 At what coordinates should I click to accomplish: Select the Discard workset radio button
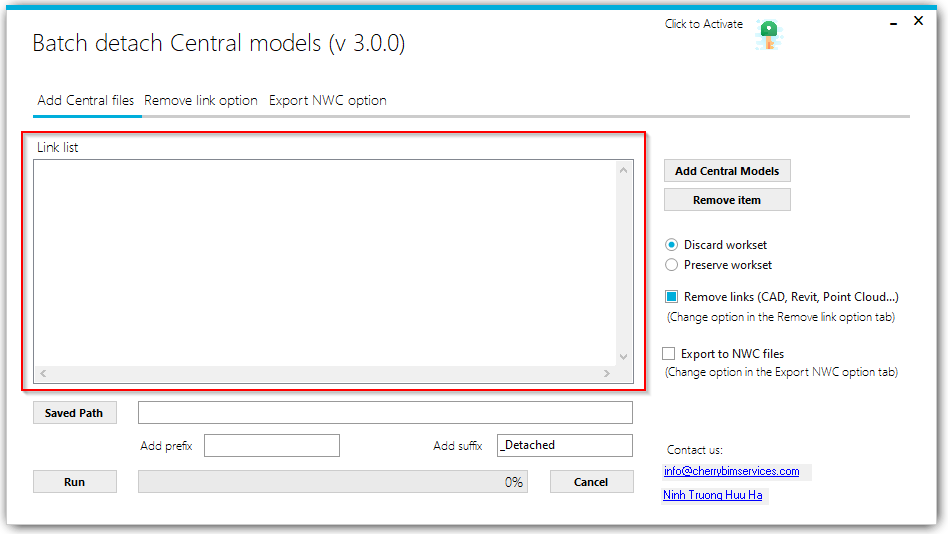[671, 245]
